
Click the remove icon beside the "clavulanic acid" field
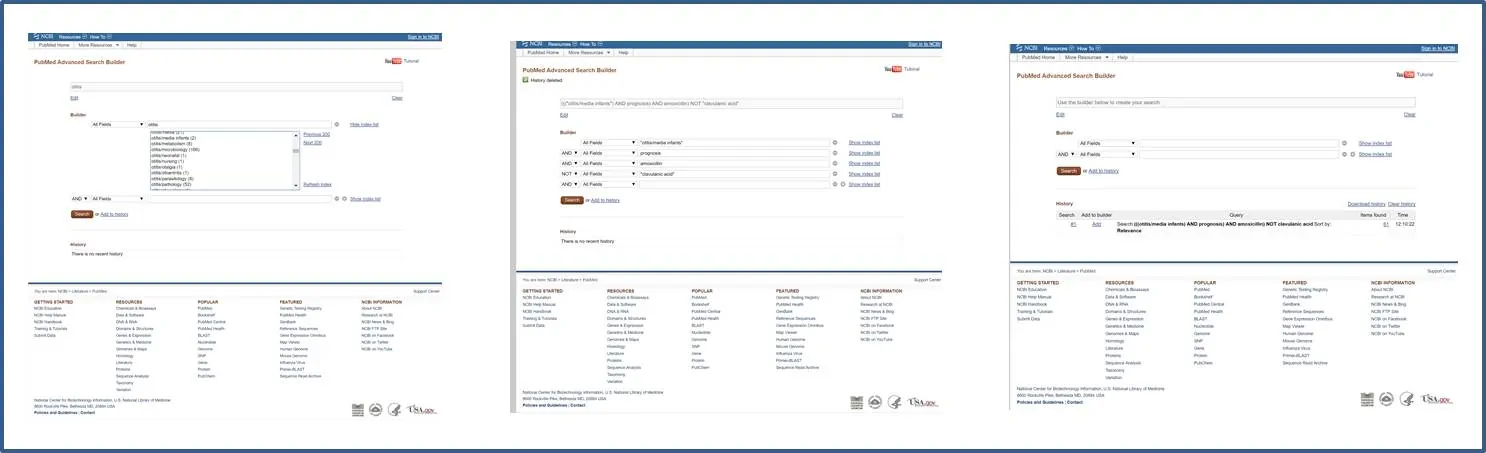coord(835,174)
